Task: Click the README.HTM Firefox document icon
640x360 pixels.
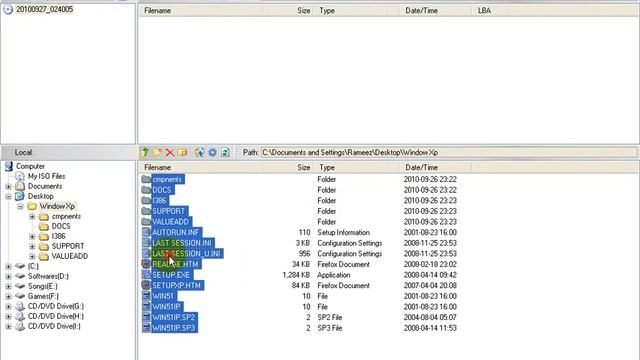Action: [x=146, y=264]
